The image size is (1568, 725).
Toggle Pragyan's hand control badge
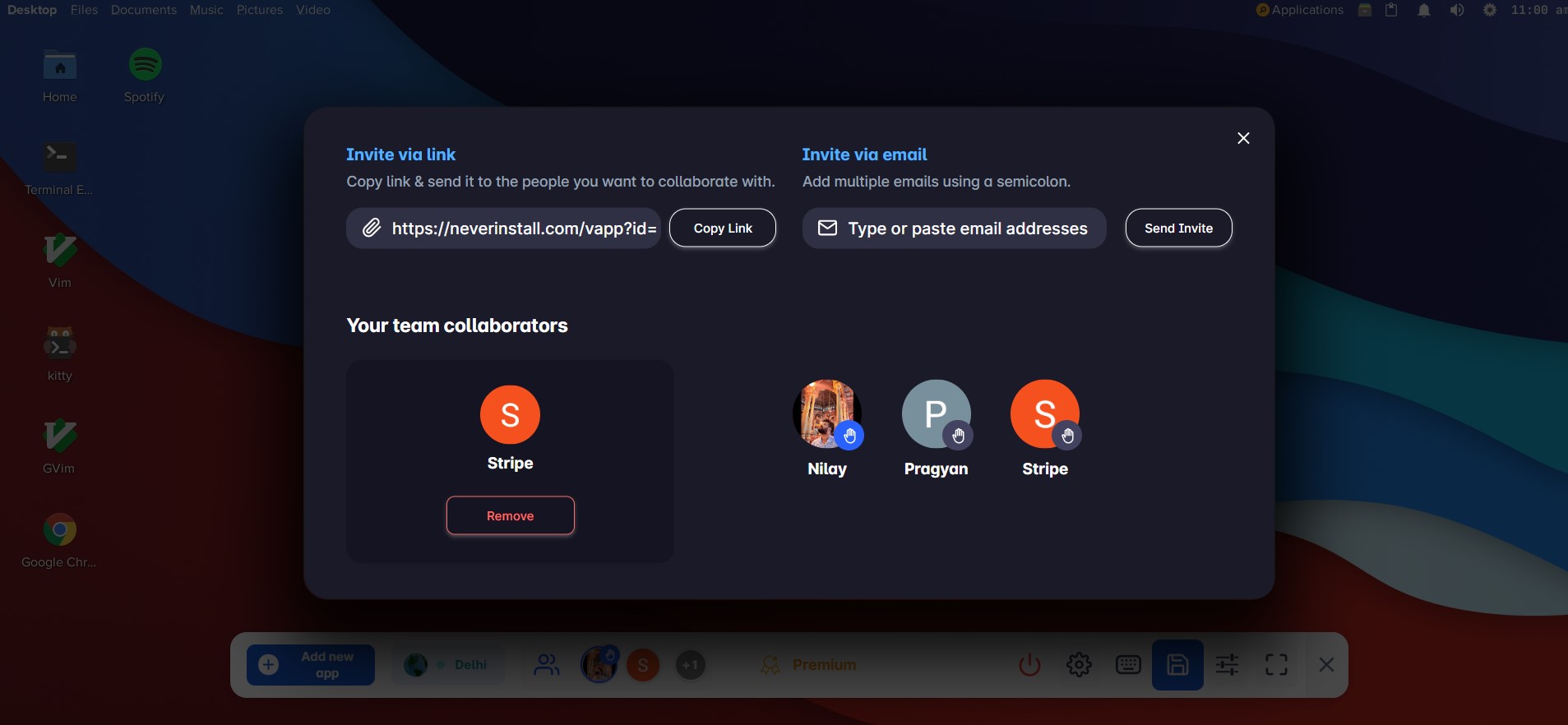(958, 436)
